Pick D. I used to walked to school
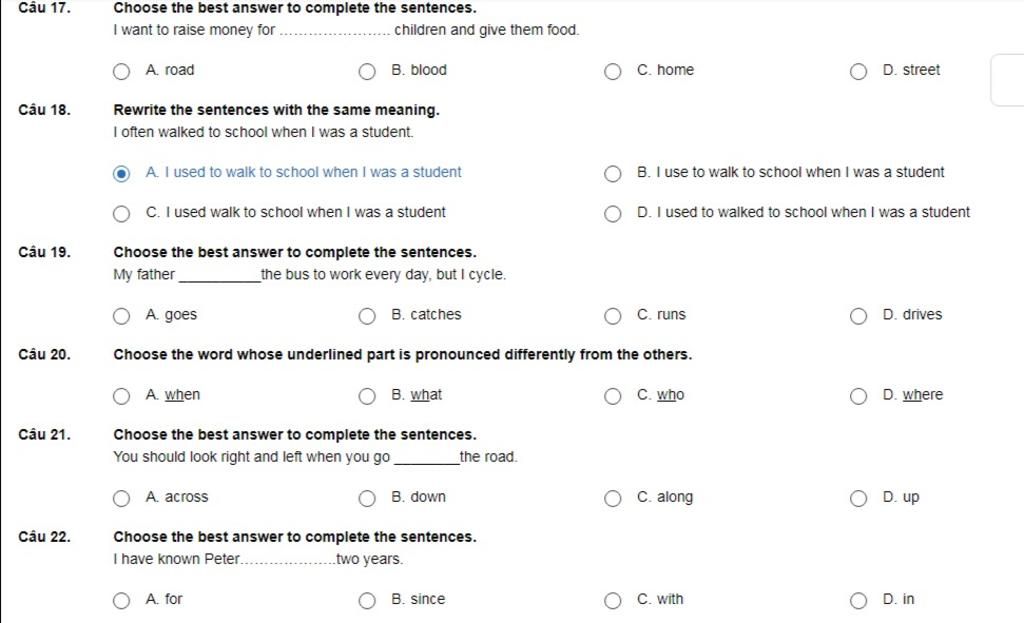 click(x=613, y=214)
